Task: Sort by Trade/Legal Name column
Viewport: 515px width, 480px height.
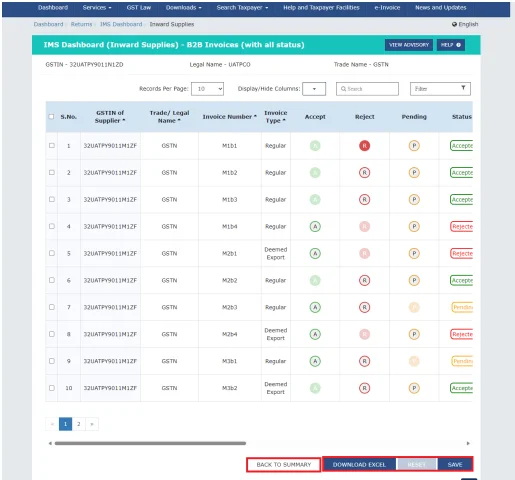Action: pos(169,117)
